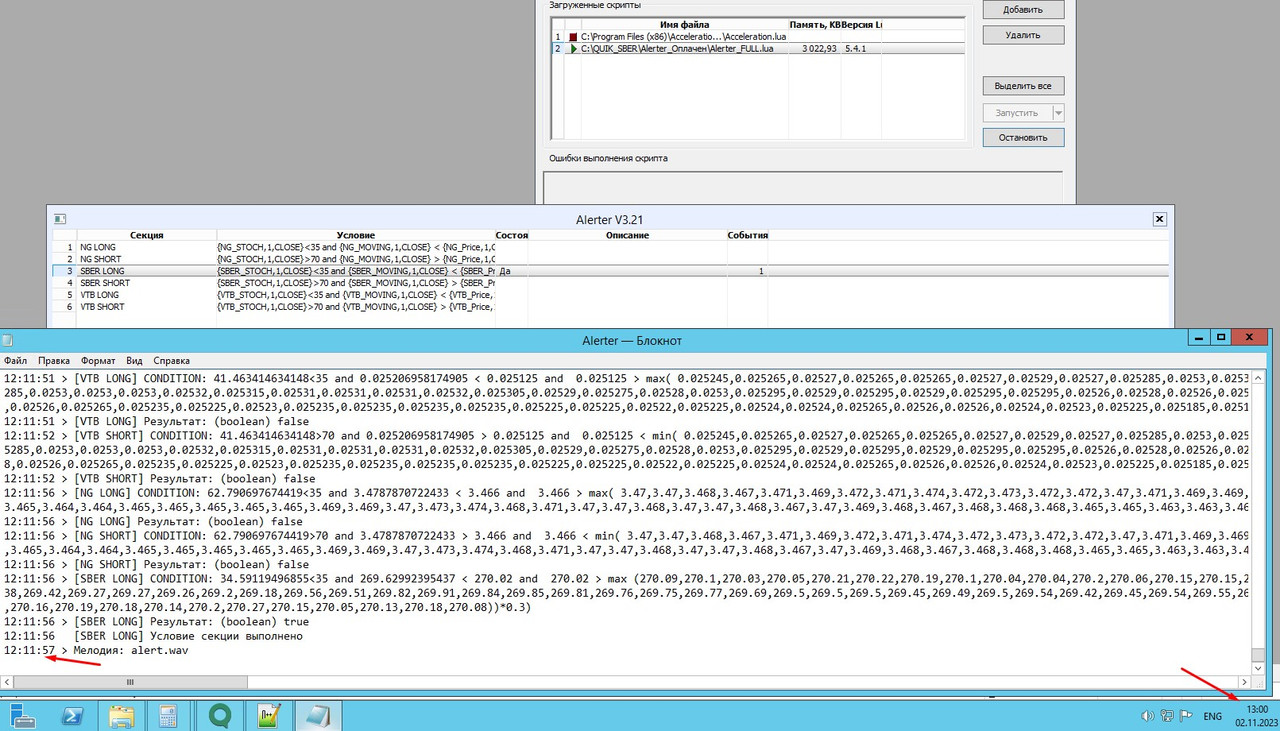Screen dimensions: 1280x731
Task: Open the chart application icon on the taskbar
Action: (x=269, y=716)
